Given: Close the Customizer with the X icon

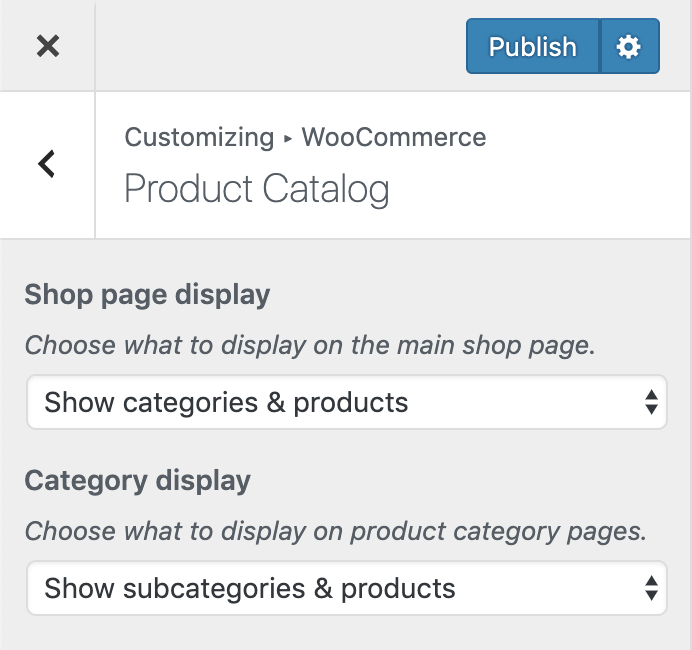Looking at the screenshot, I should pos(48,46).
